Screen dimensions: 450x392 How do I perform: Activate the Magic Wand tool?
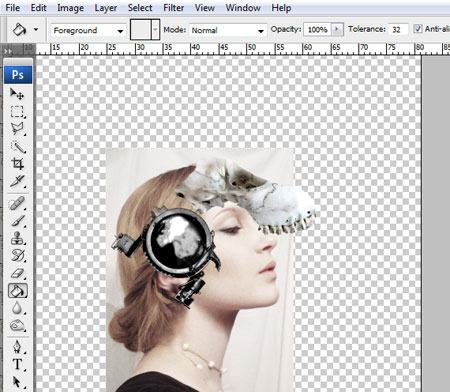17,146
